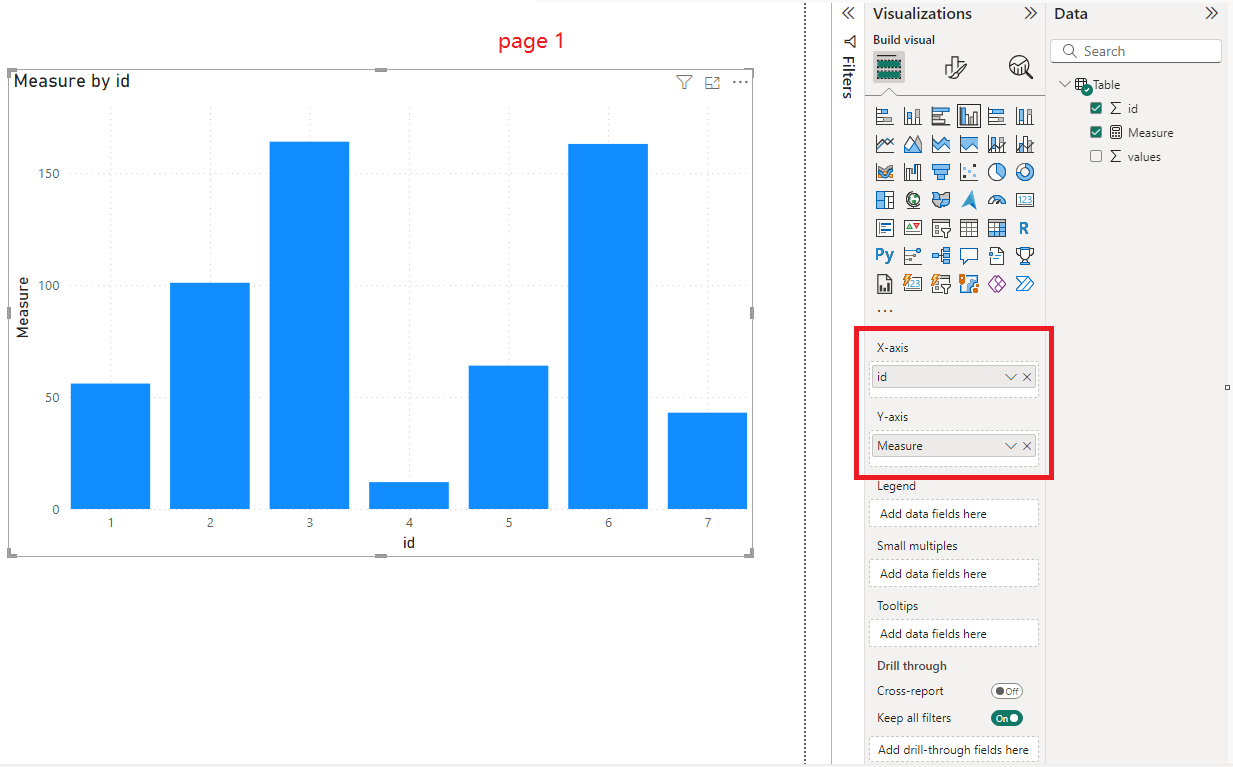This screenshot has height=767, width=1233.
Task: Remove id from the X-axis well
Action: pos(1027,377)
